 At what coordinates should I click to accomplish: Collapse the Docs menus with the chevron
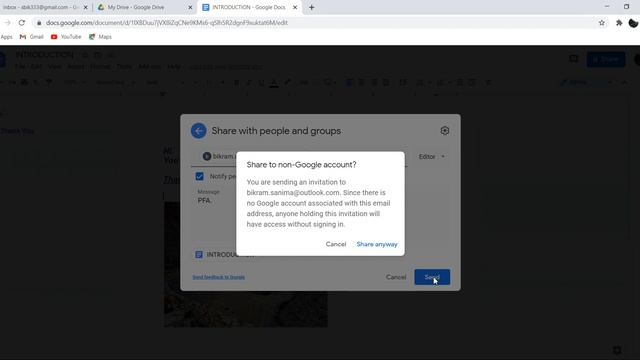click(624, 83)
